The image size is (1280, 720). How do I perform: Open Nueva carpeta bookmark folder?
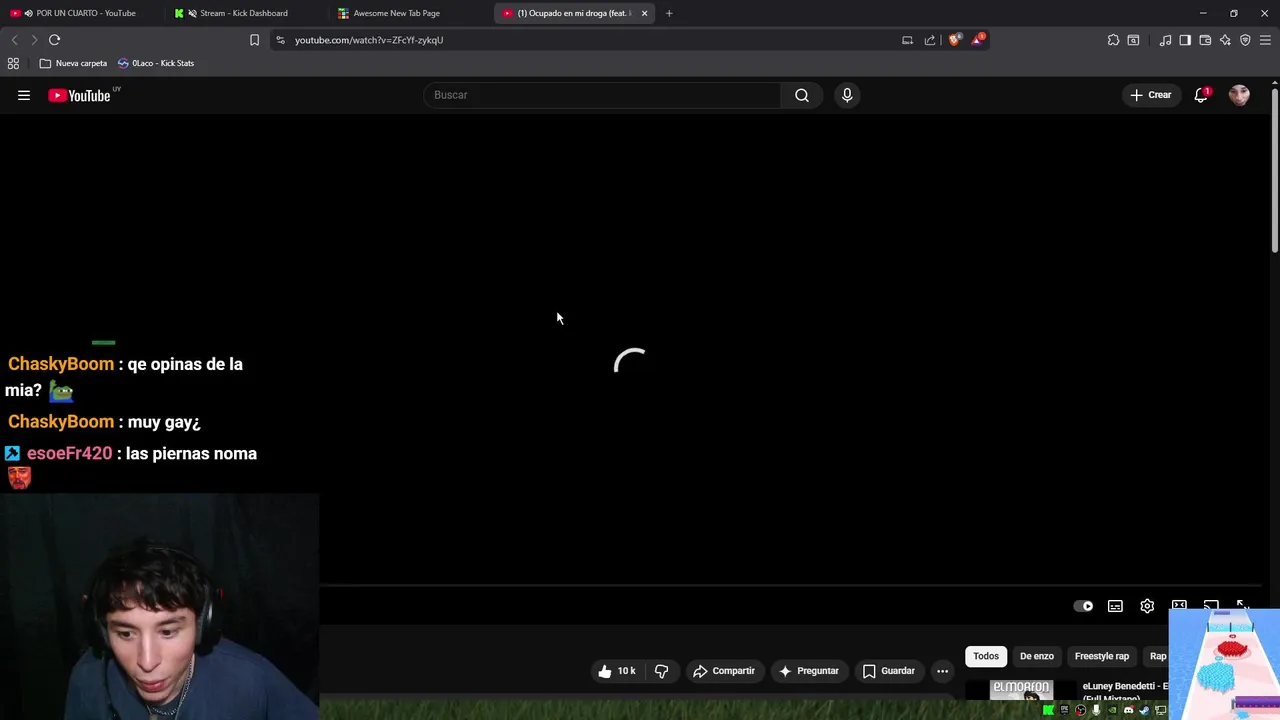point(73,63)
